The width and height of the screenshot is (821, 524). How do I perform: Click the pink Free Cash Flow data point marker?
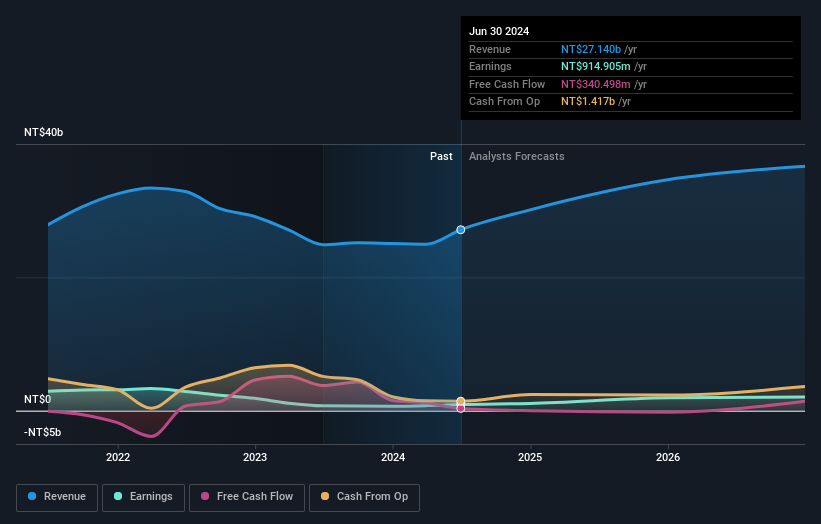click(x=461, y=408)
